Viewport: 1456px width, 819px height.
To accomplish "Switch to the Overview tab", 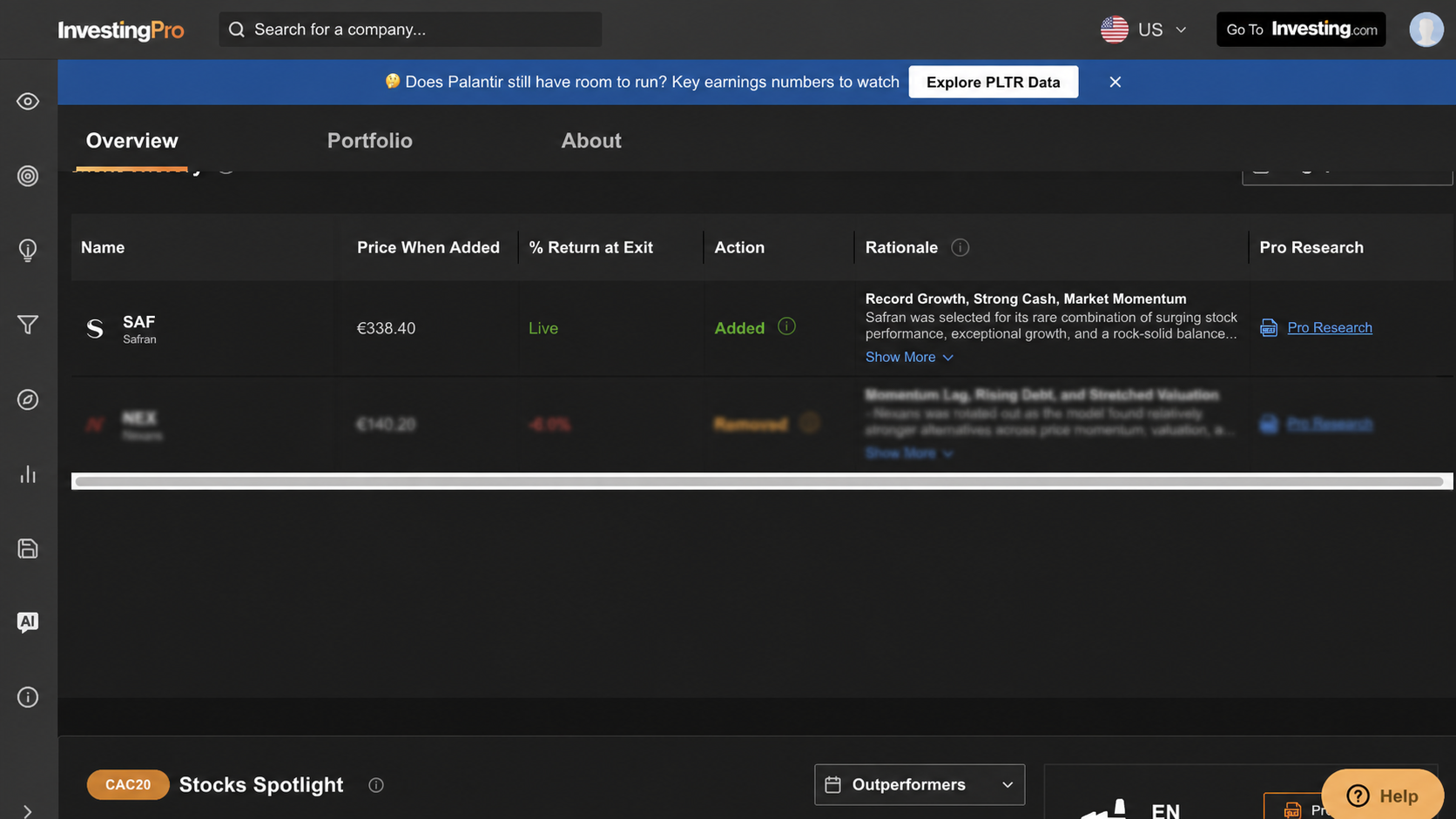I will pyautogui.click(x=132, y=141).
